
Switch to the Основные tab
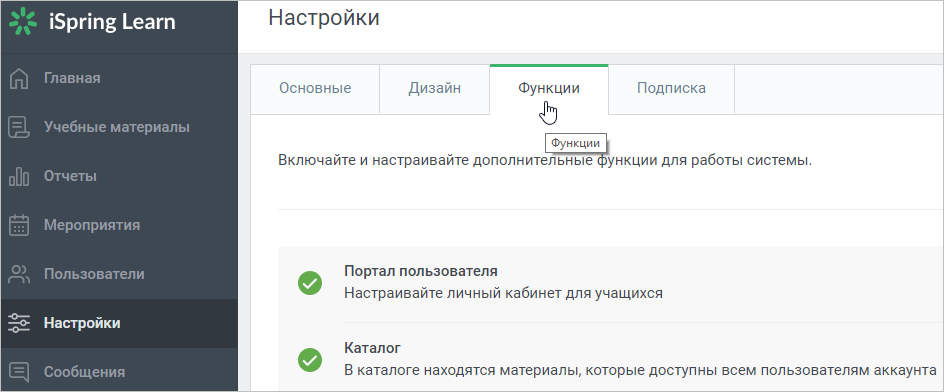315,89
